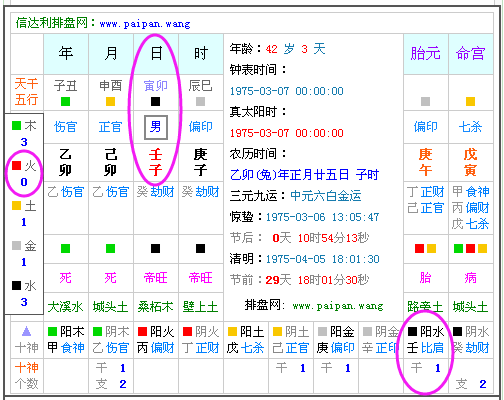Viewport: 504px width, 400px height.
Task: Click the purple triangle above 十神
Action: (26, 331)
